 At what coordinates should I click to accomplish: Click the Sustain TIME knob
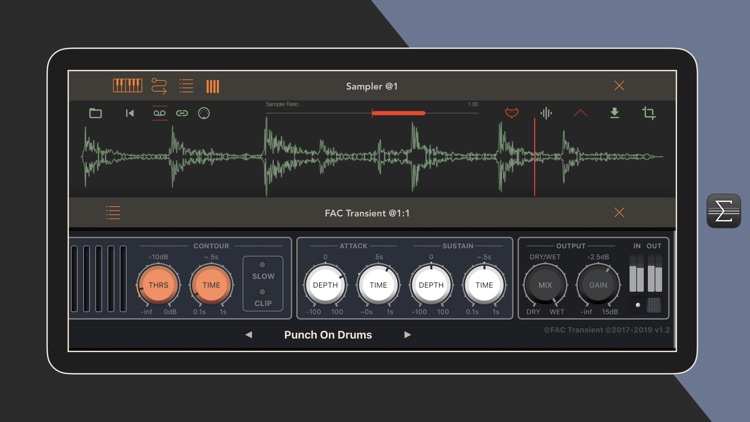484,285
